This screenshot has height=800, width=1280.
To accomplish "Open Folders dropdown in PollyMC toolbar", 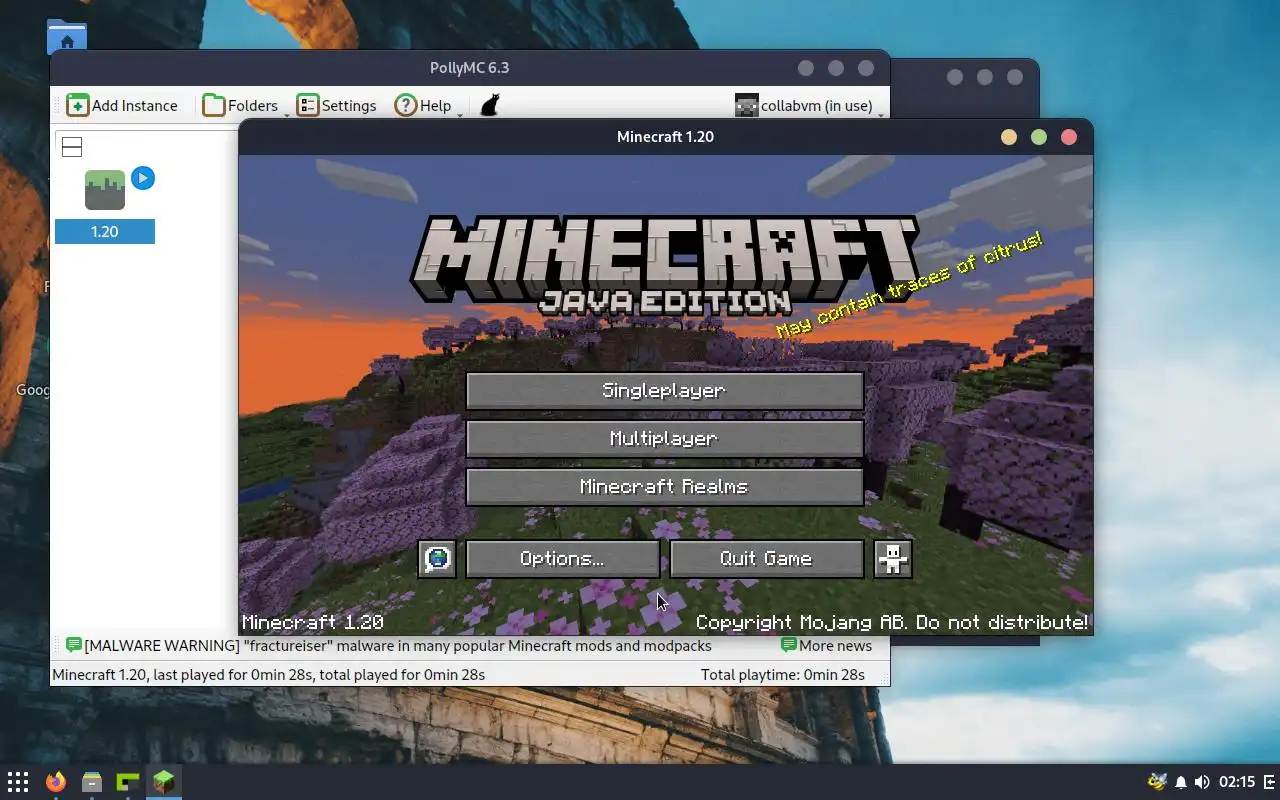I will click(x=241, y=105).
